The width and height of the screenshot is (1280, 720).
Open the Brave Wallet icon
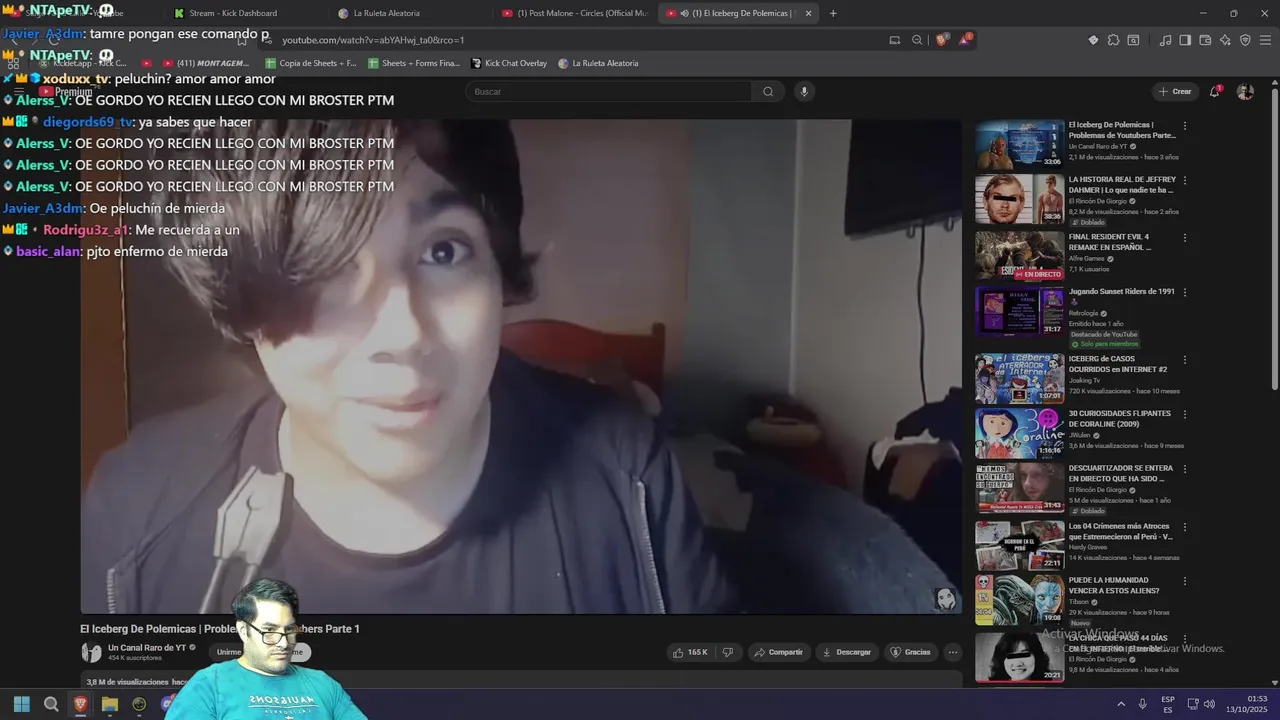tap(1205, 40)
